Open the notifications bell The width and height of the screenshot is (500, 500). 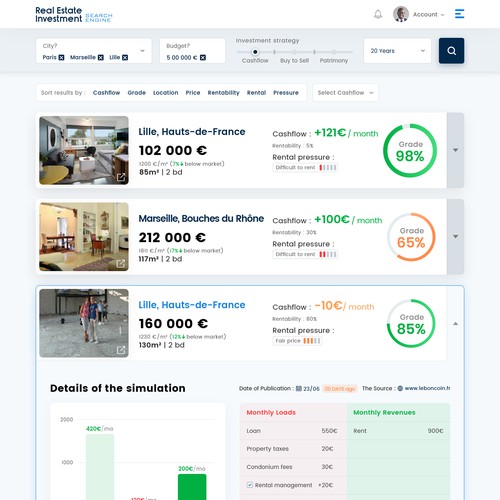[378, 14]
